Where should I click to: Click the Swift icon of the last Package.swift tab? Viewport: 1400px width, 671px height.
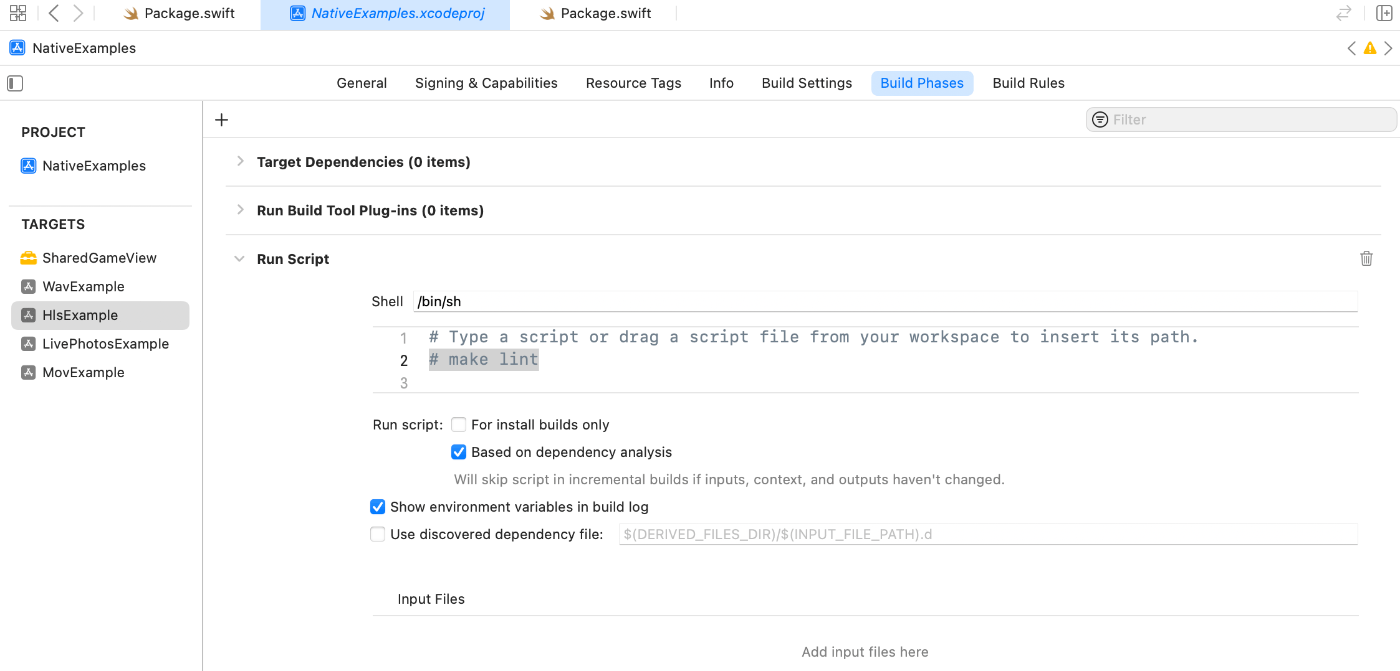tap(546, 14)
